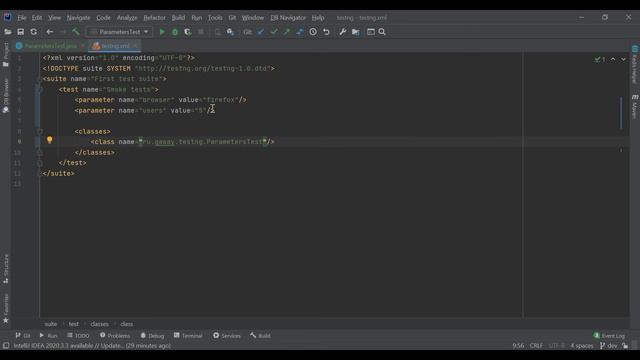Click the 'dev' Git branch widget
The image size is (640, 360).
(x=609, y=346)
